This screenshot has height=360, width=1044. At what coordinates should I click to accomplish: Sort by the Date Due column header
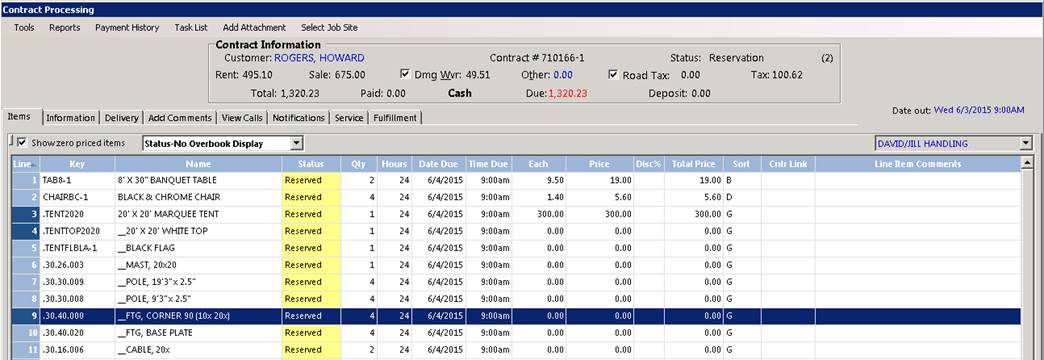[439, 164]
